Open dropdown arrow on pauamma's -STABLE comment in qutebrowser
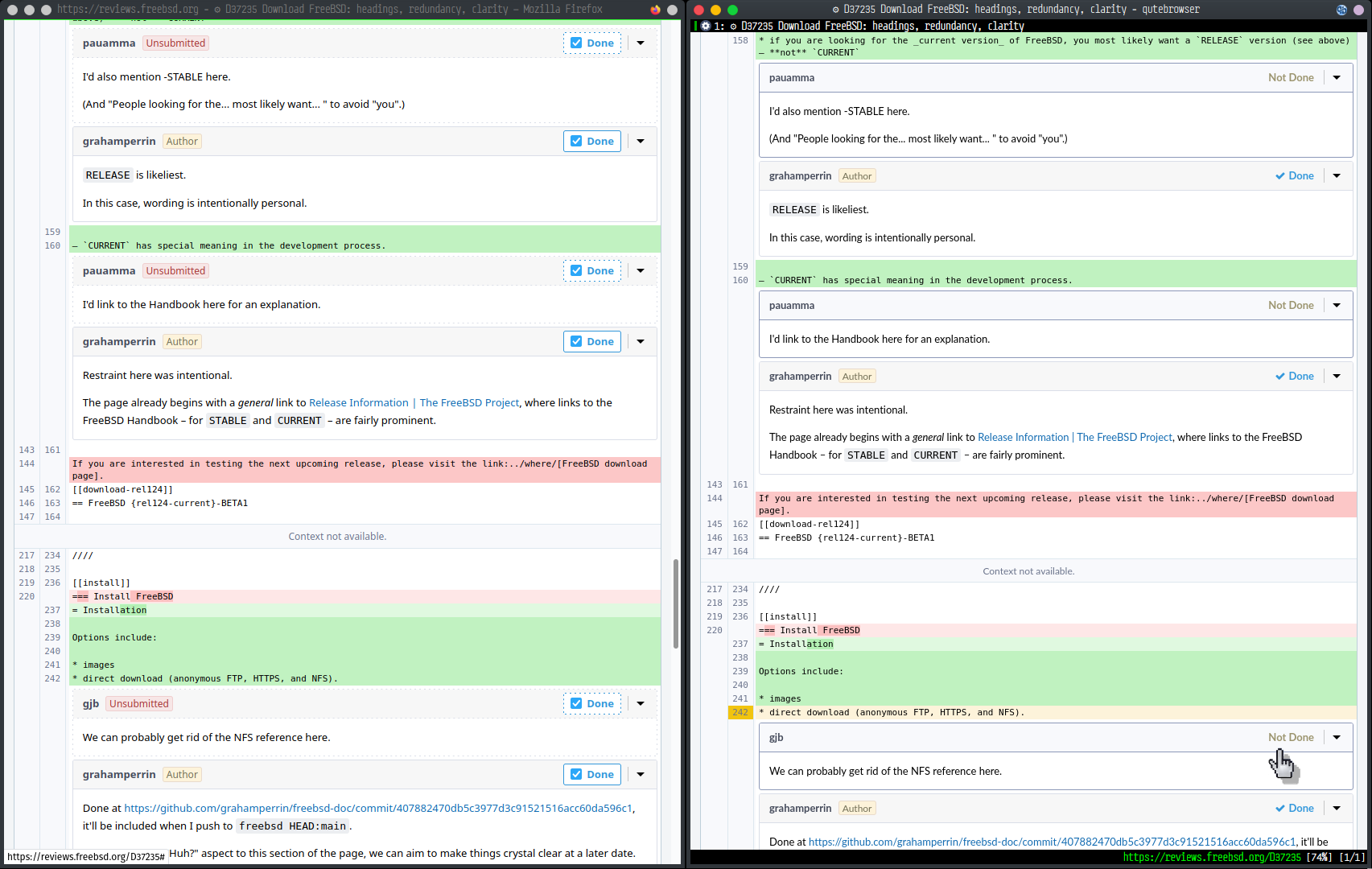The width and height of the screenshot is (1372, 869). pyautogui.click(x=1337, y=78)
